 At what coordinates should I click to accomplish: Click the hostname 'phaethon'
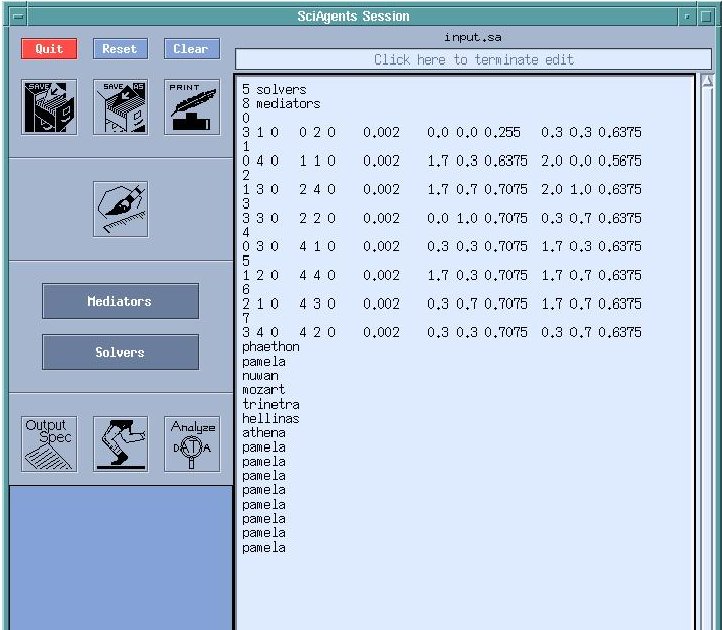pyautogui.click(x=271, y=347)
